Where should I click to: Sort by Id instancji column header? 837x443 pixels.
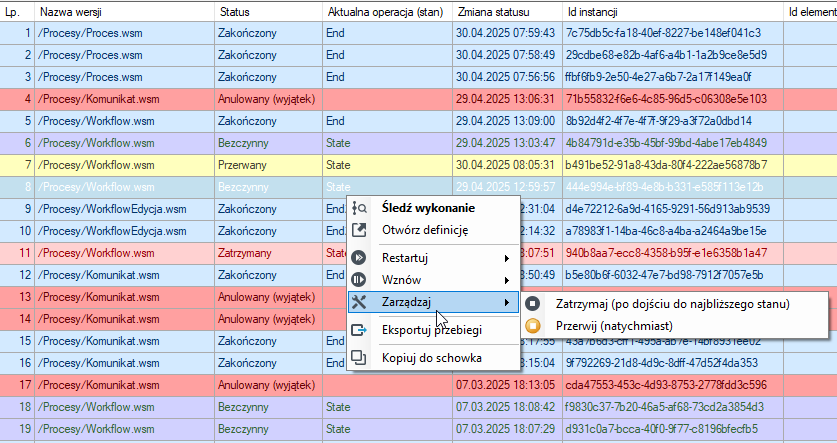click(x=673, y=12)
